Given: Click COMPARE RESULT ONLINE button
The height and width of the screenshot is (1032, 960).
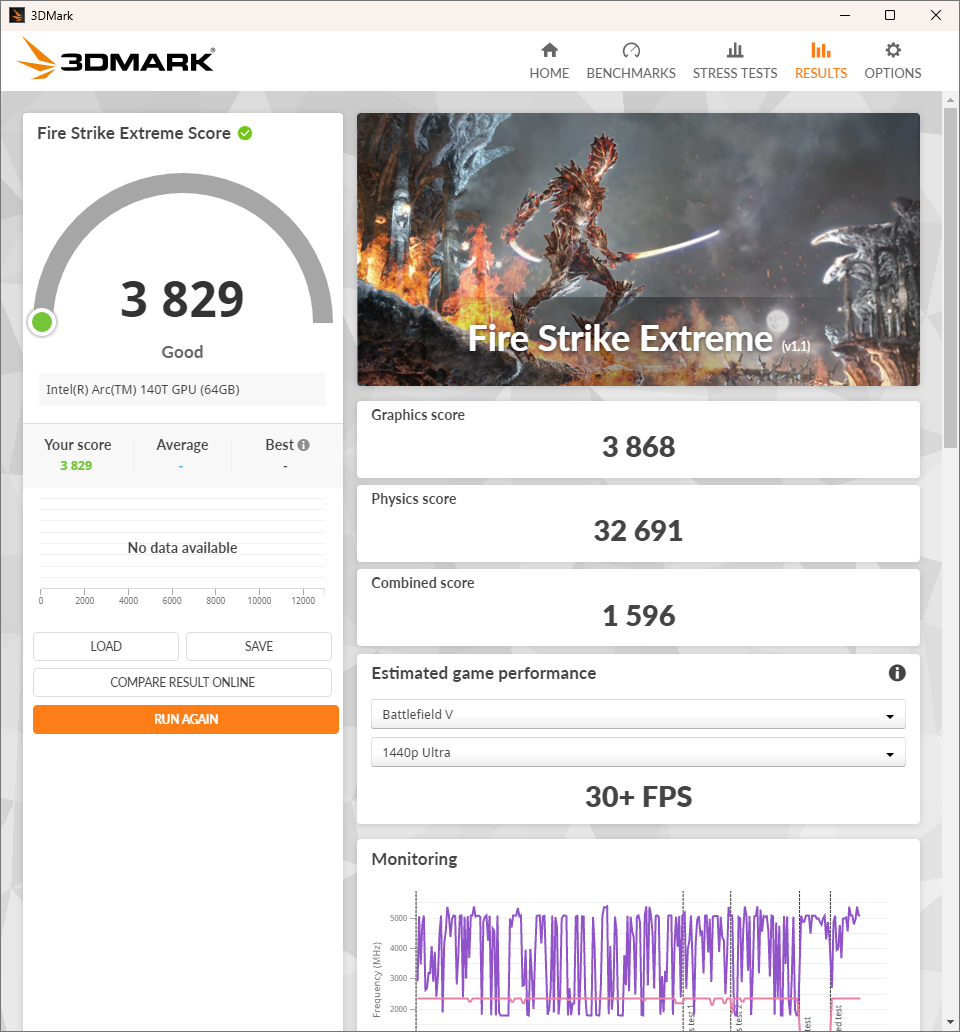Looking at the screenshot, I should [182, 682].
